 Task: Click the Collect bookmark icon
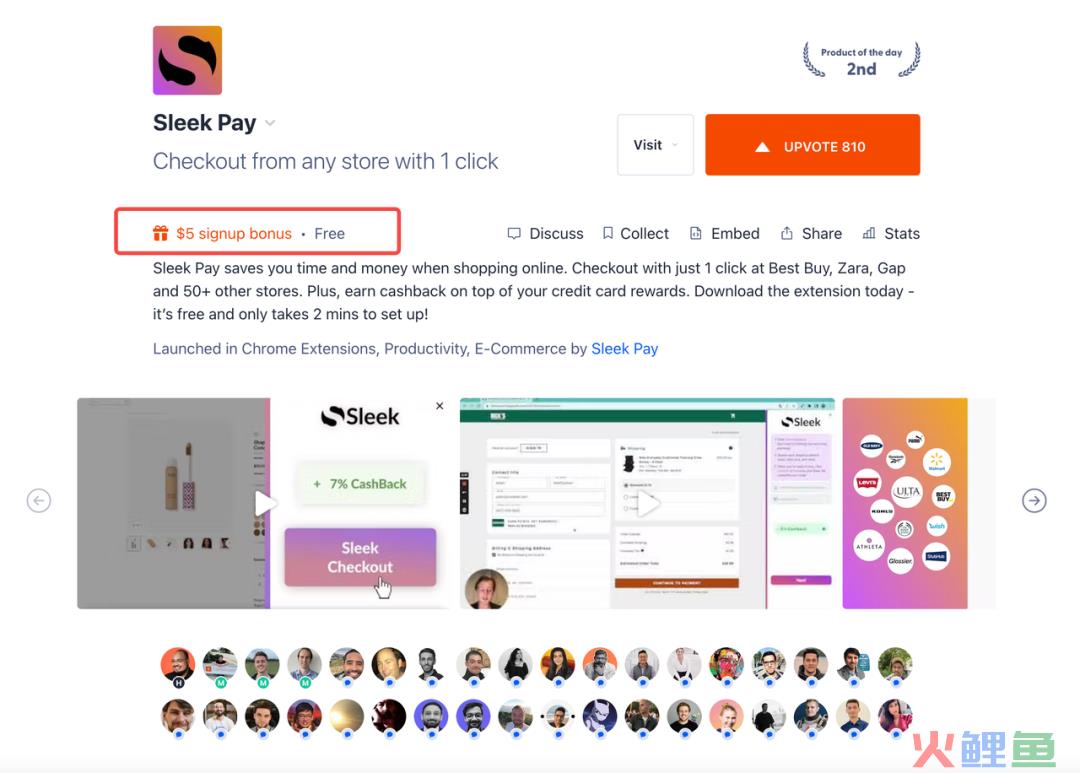[608, 234]
